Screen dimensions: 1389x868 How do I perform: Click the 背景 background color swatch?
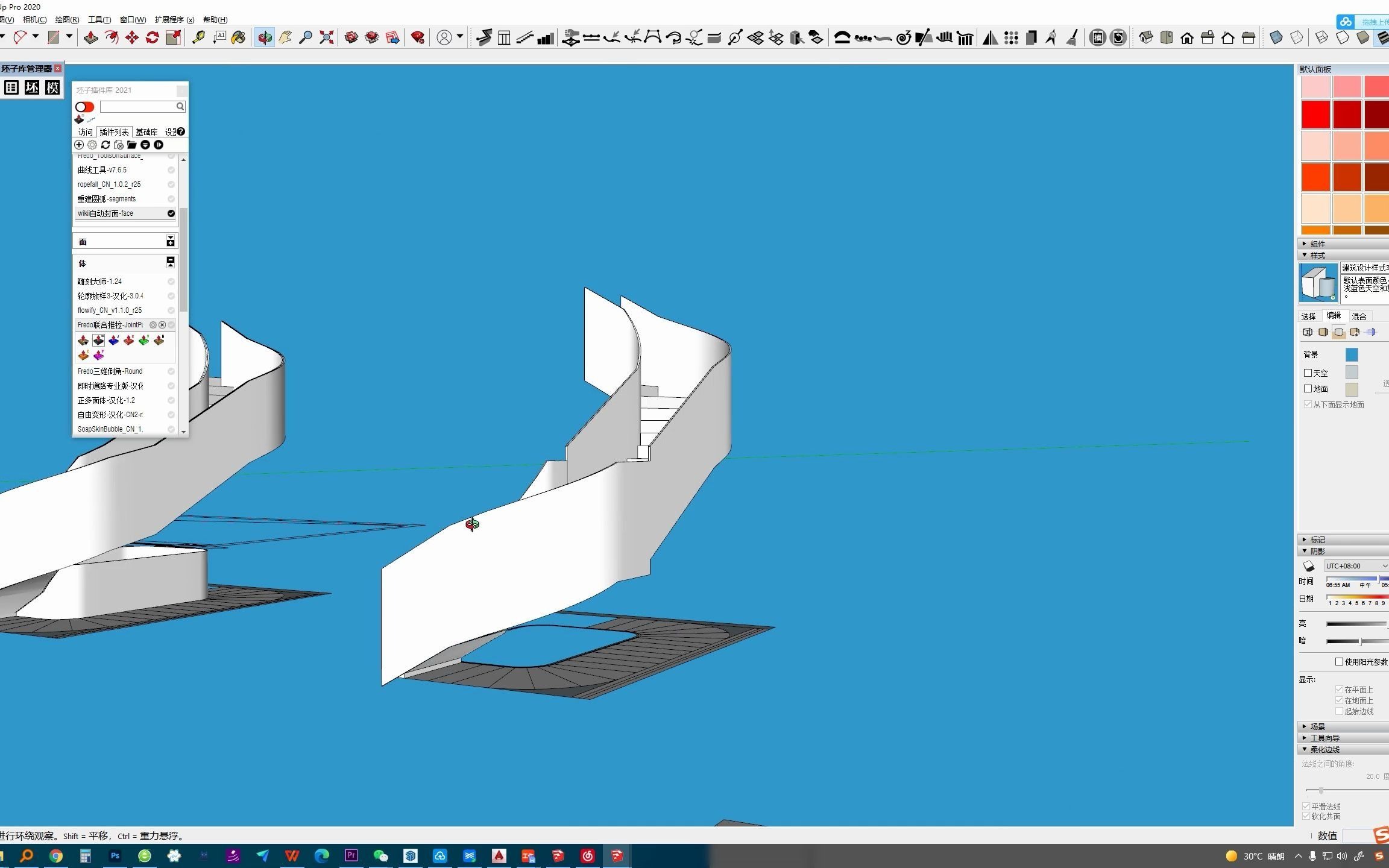tap(1352, 354)
